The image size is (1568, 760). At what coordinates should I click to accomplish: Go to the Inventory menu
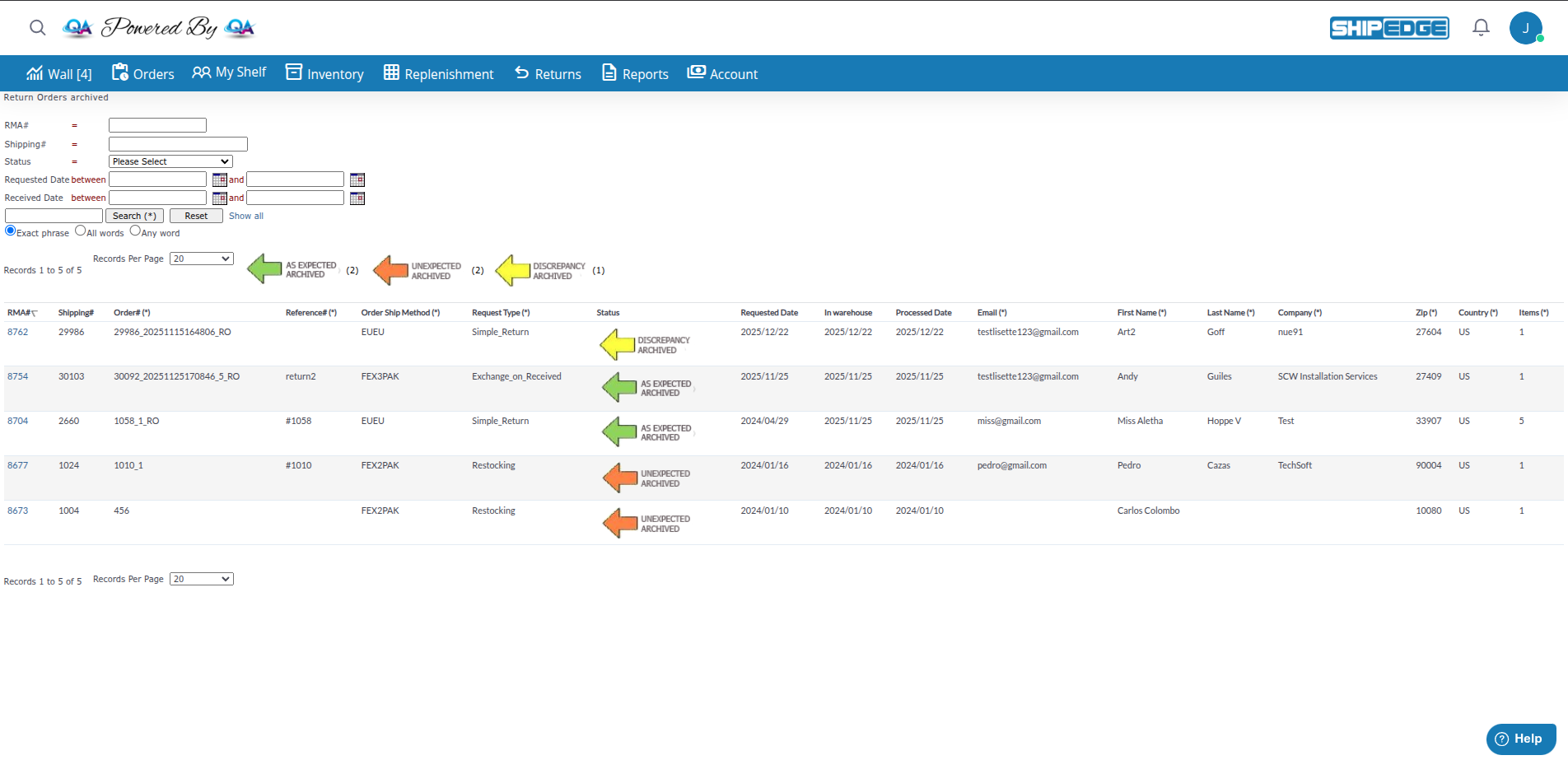324,73
